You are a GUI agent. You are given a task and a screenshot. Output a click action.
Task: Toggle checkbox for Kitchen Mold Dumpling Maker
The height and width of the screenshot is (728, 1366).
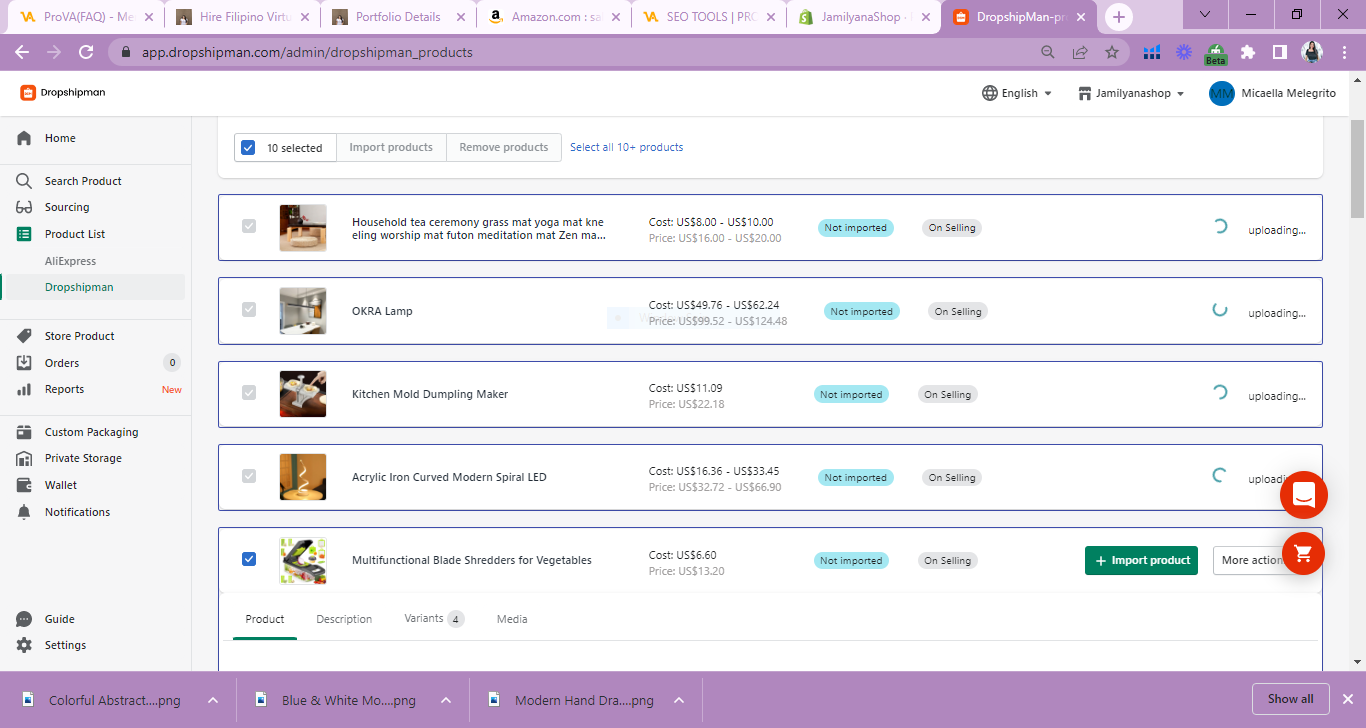249,393
